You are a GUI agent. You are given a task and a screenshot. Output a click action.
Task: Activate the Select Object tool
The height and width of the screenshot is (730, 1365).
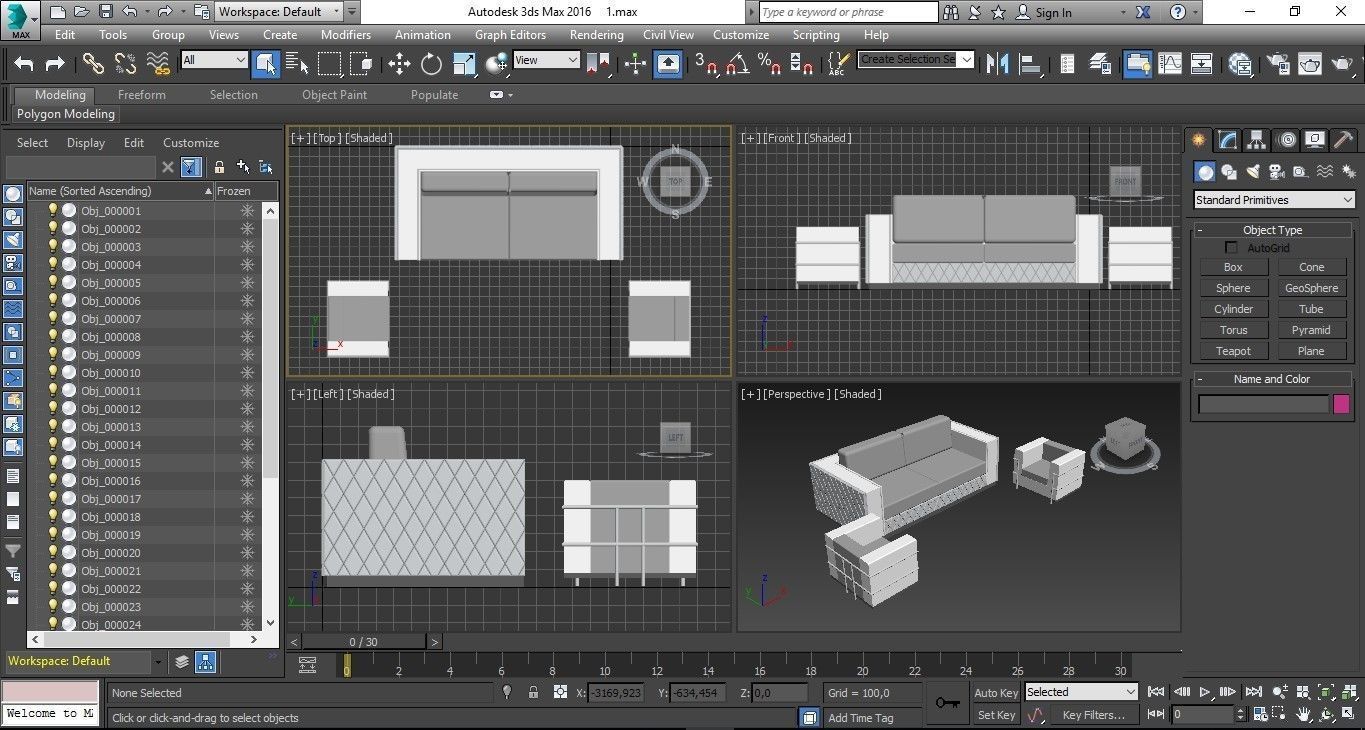266,63
